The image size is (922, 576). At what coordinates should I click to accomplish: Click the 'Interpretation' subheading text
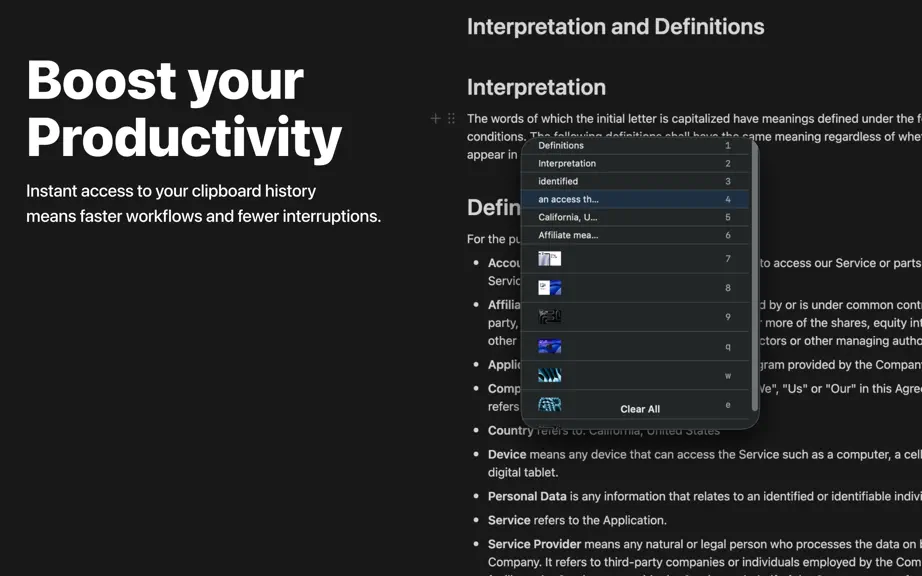536,87
